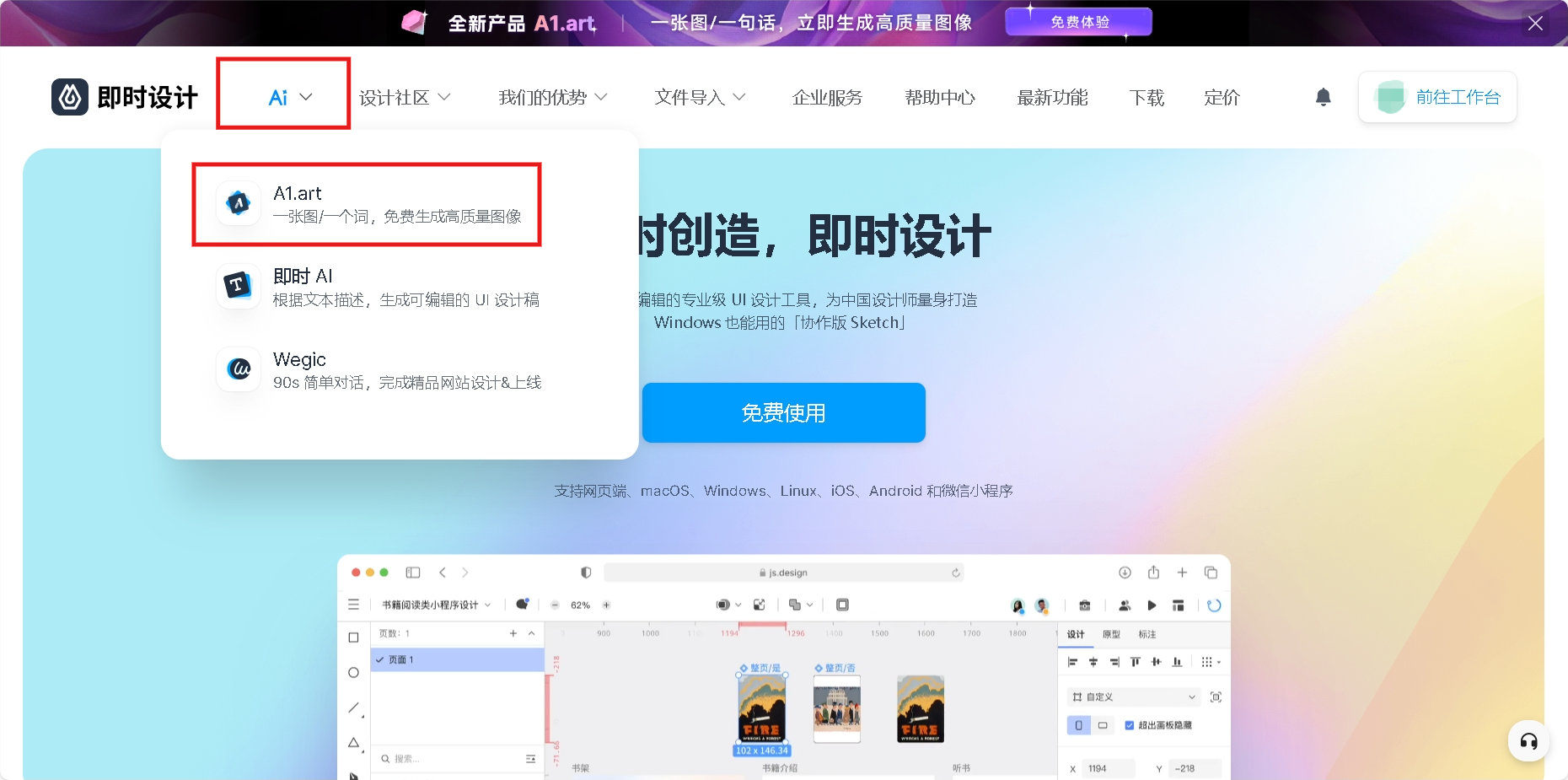Click the 免费体验 banner button
Image resolution: width=1568 pixels, height=780 pixels.
pos(1079,22)
